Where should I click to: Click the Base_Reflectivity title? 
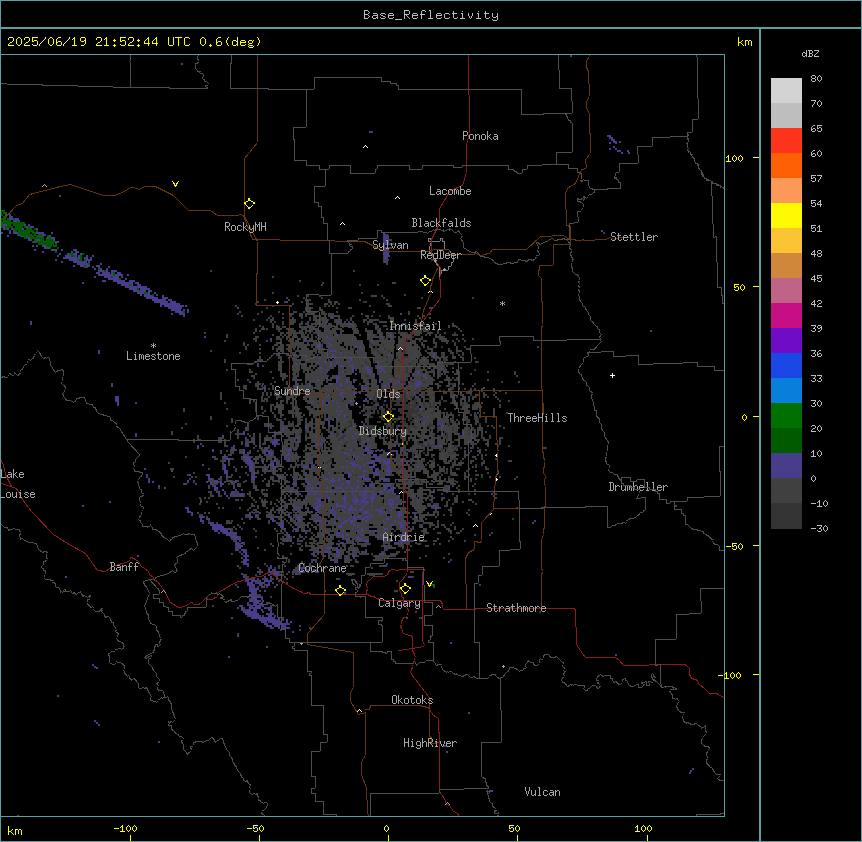click(431, 15)
